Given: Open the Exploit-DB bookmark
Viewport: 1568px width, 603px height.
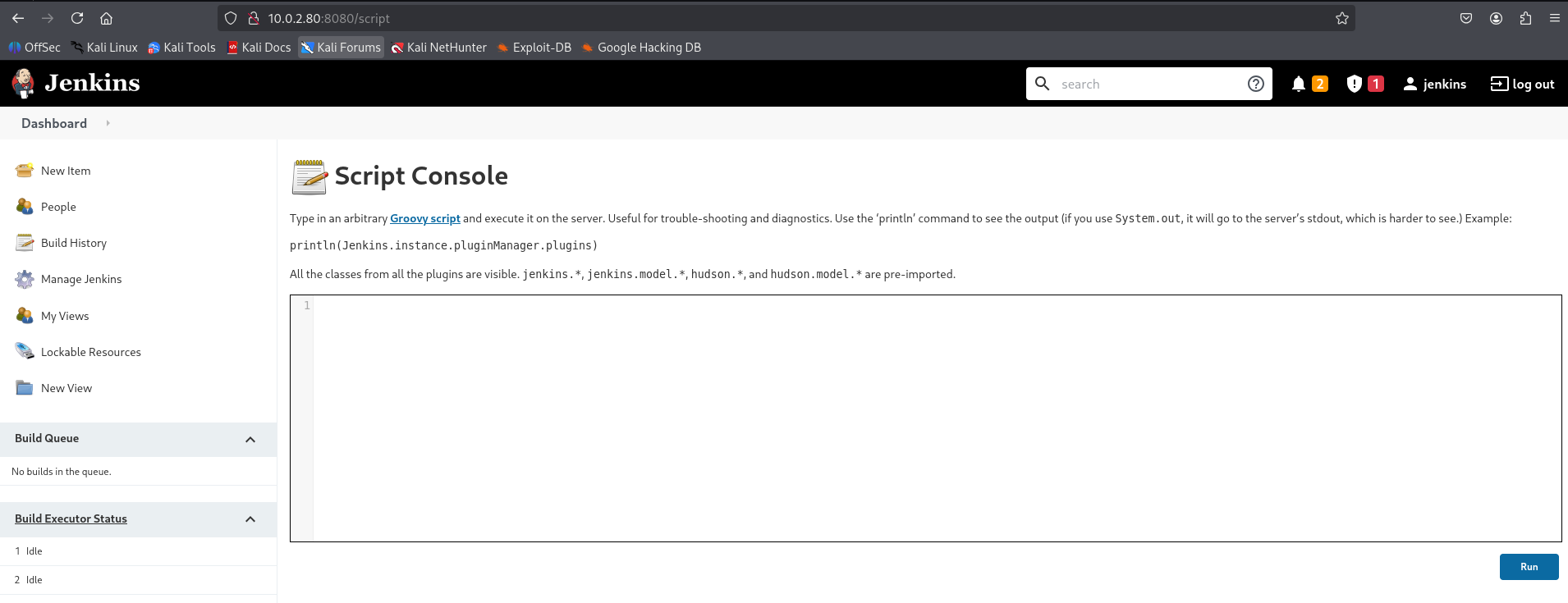Looking at the screenshot, I should [534, 48].
